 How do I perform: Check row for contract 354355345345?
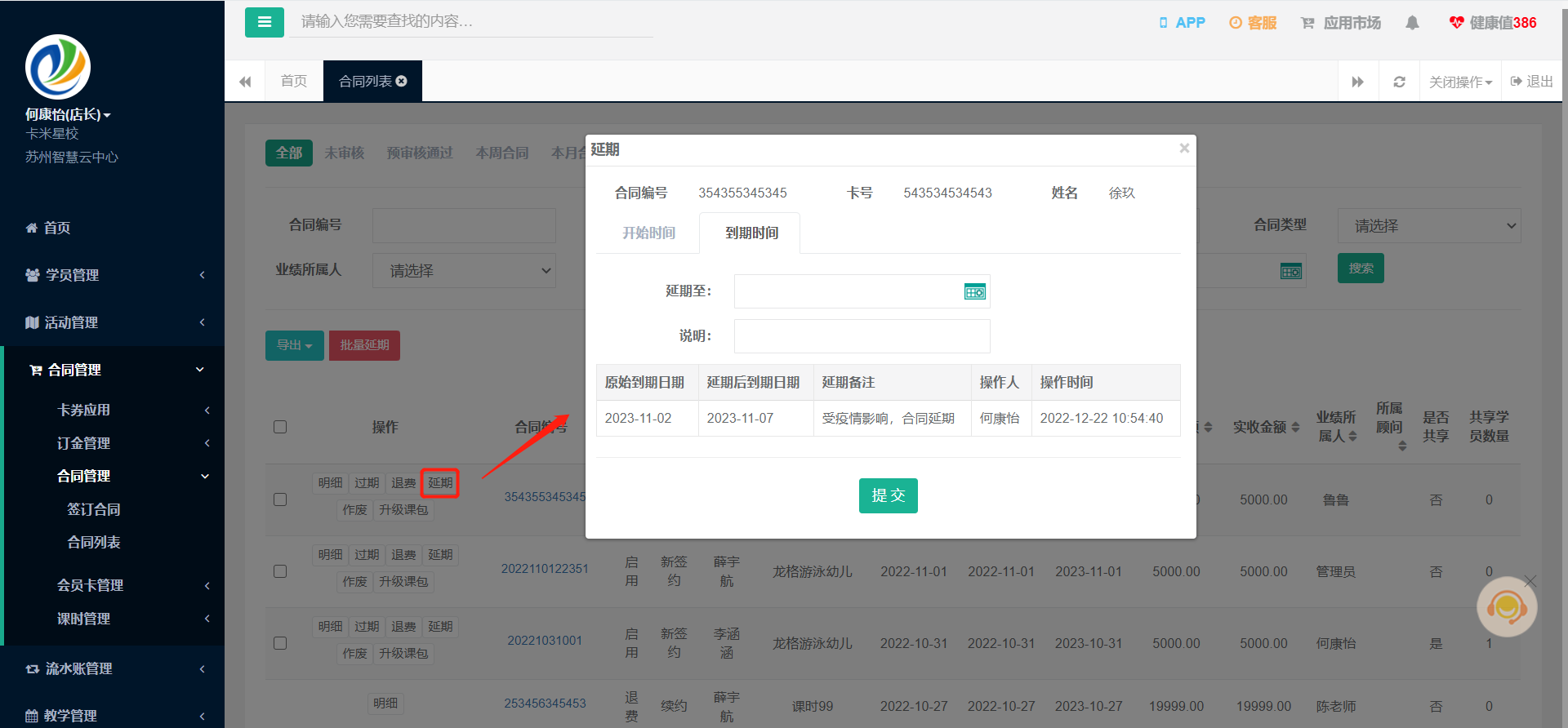[280, 499]
